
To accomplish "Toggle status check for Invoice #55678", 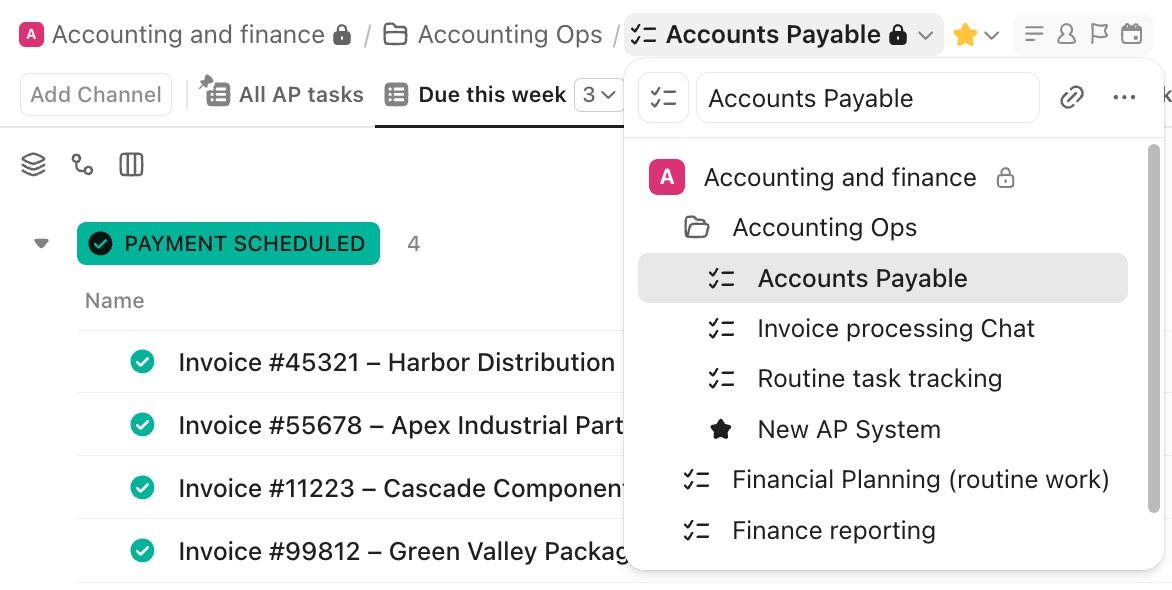I will pos(142,425).
